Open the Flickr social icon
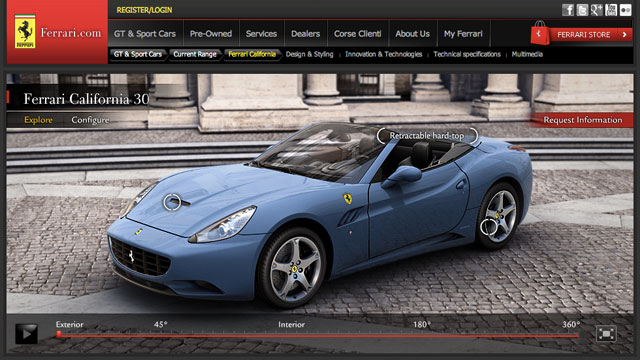Image resolution: width=640 pixels, height=360 pixels. [x=625, y=10]
